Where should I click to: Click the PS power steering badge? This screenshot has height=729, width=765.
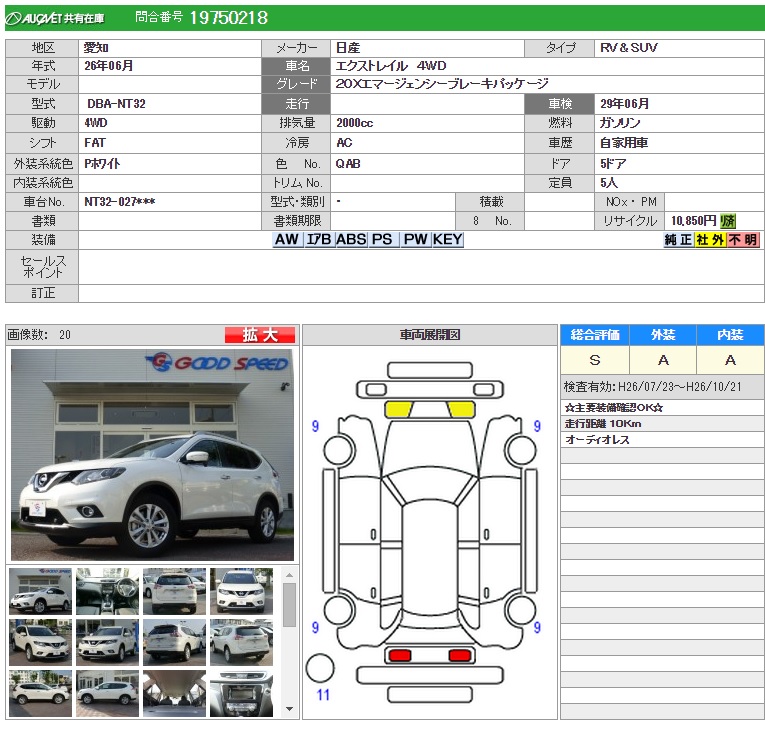click(x=382, y=240)
